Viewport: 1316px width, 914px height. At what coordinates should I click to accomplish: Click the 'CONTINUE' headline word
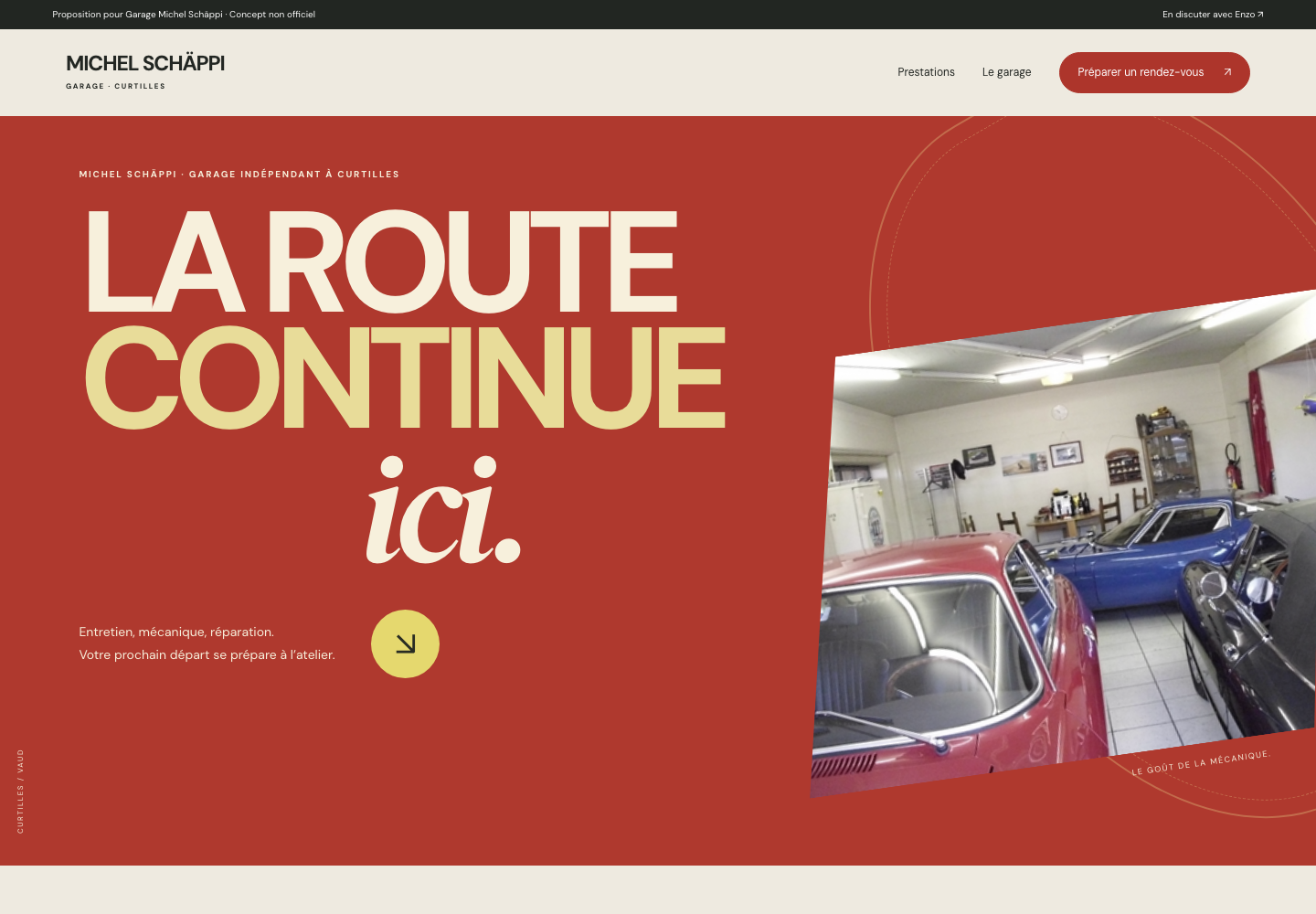(405, 377)
